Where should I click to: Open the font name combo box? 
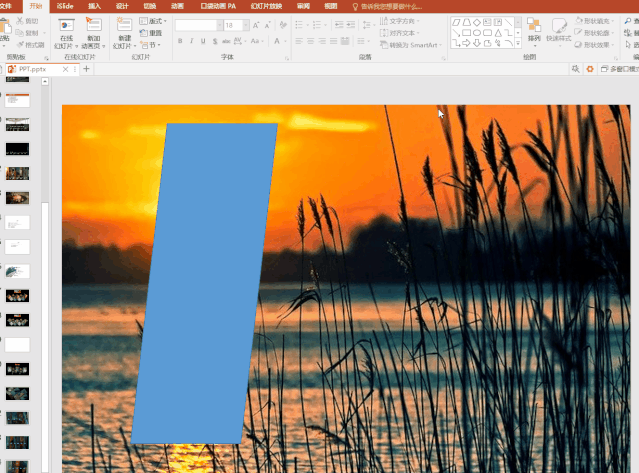(x=199, y=26)
